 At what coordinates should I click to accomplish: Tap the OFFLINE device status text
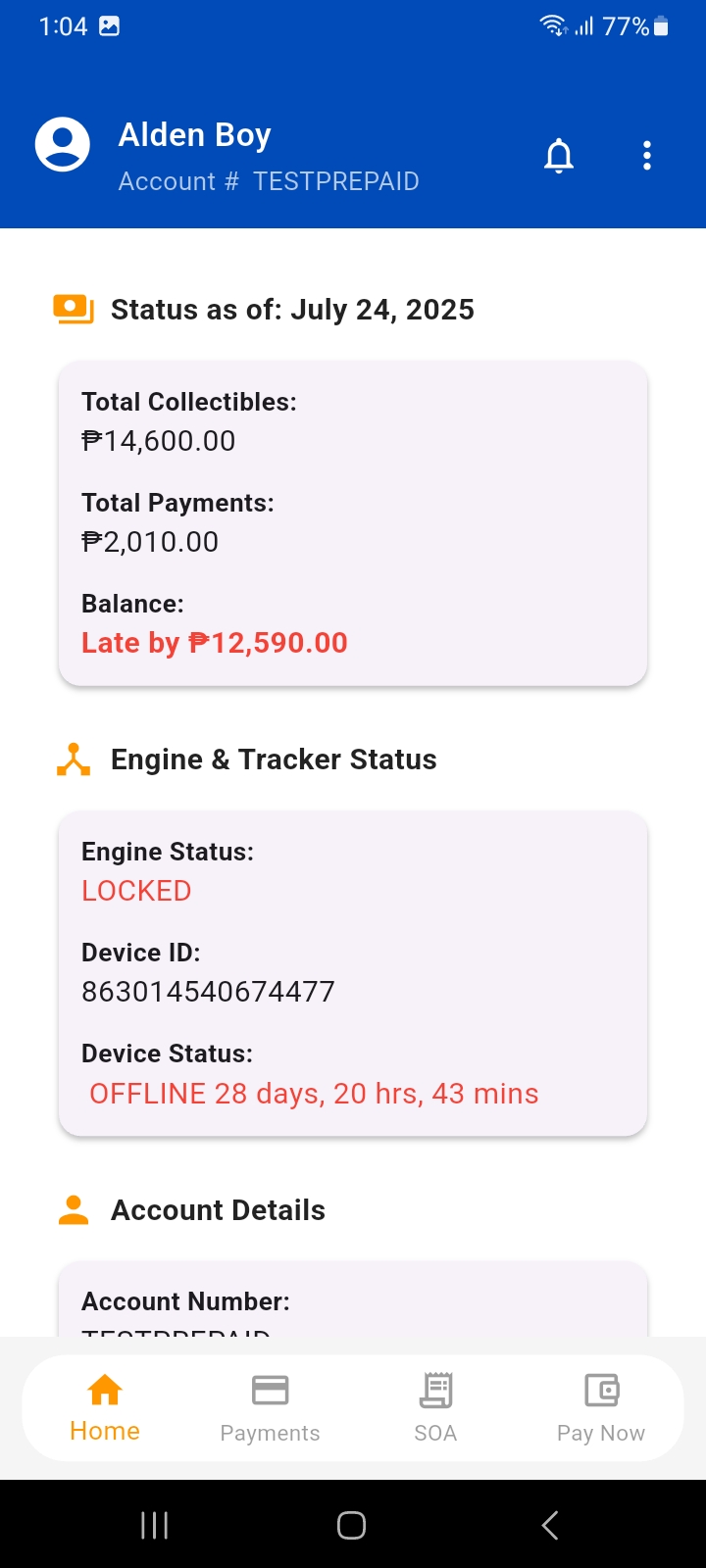tap(314, 1094)
